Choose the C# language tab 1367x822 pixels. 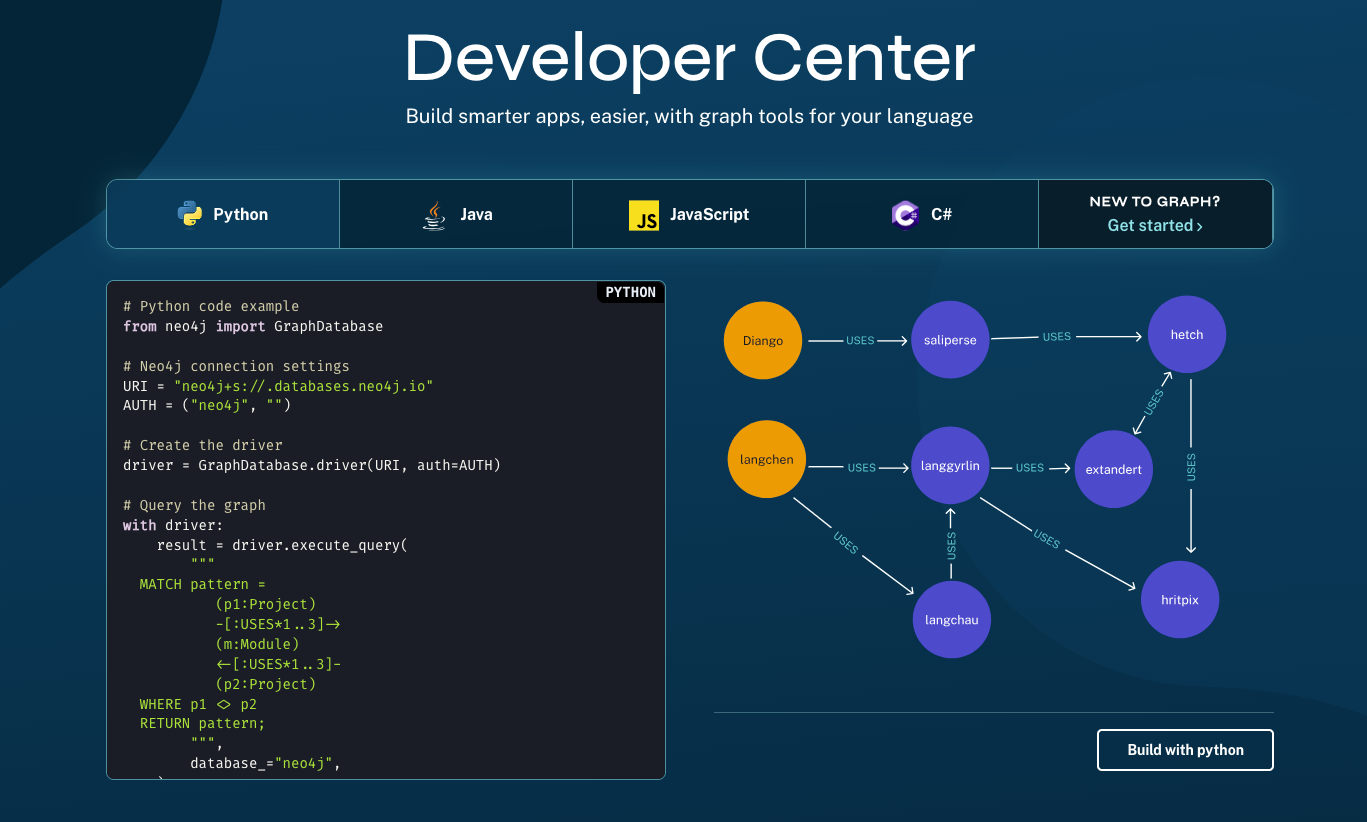[x=922, y=214]
